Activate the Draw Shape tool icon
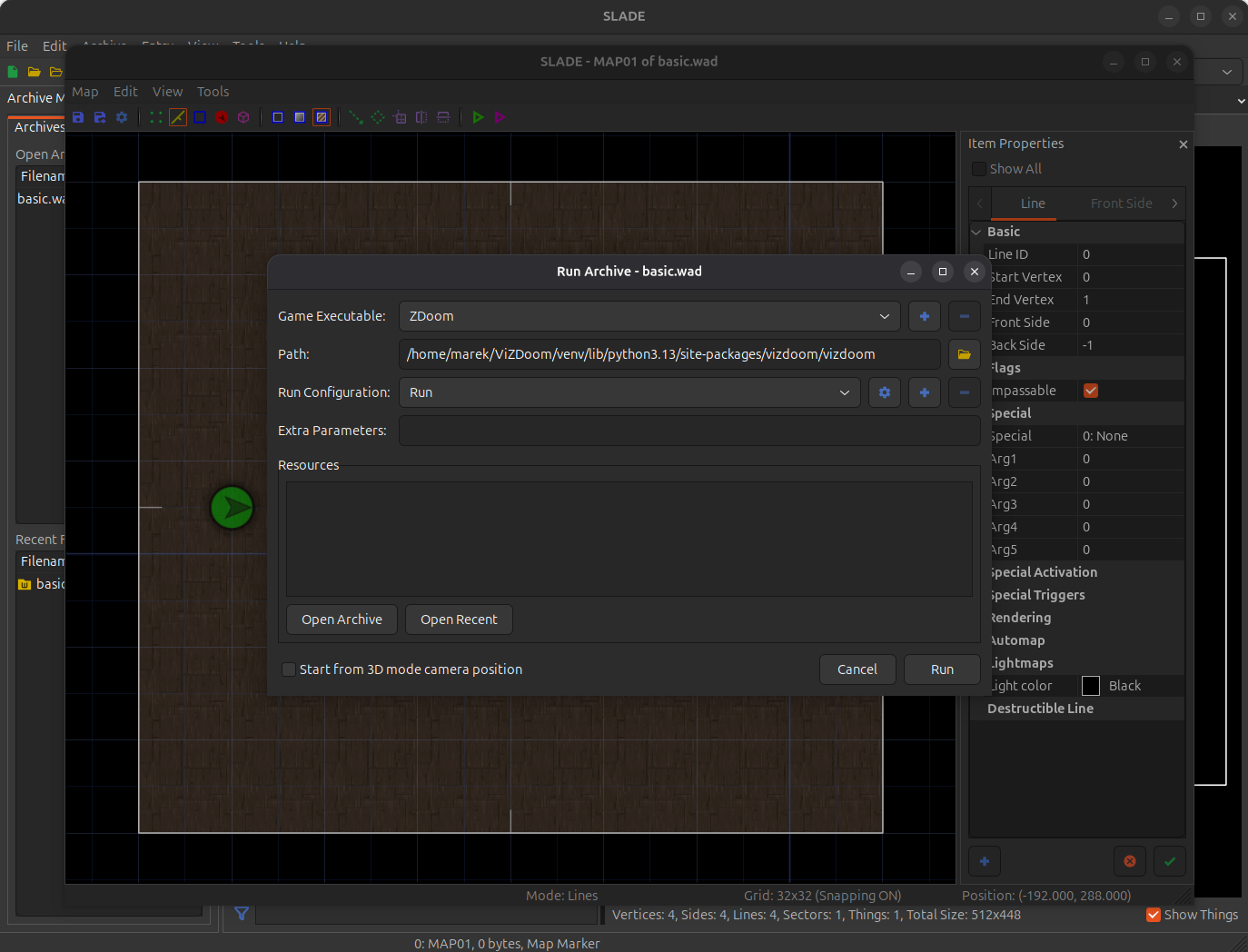The image size is (1248, 952). coord(378,117)
